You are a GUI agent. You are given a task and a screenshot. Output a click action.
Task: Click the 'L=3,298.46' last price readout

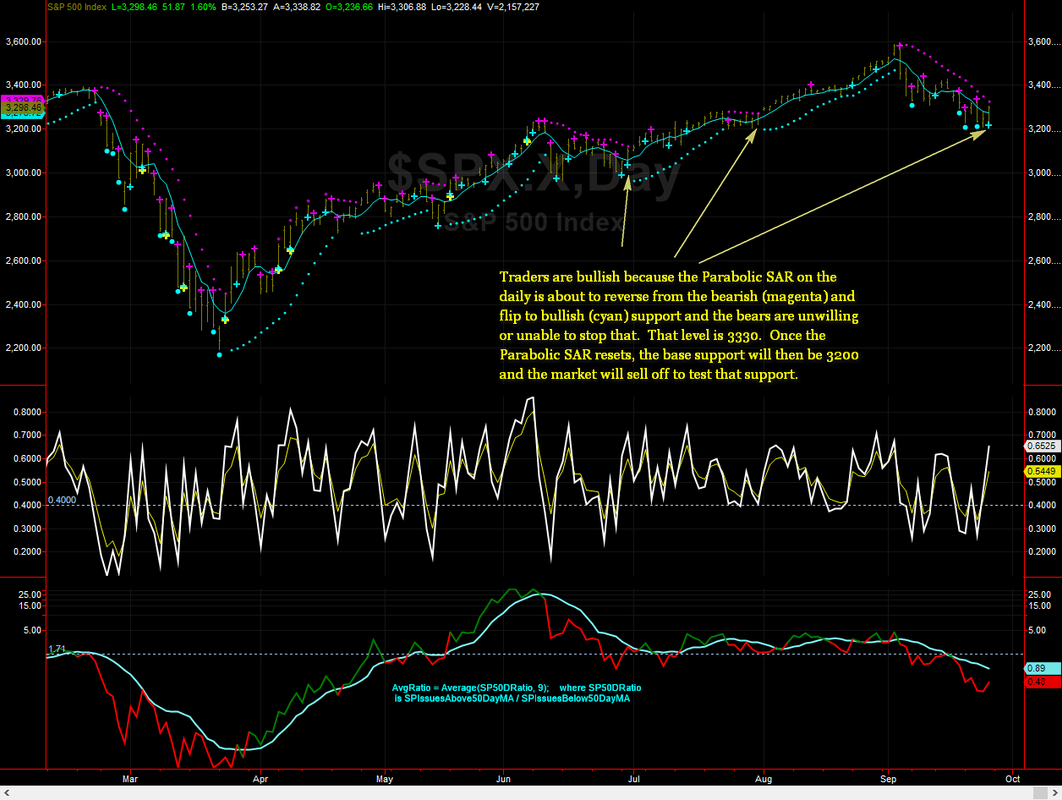pos(135,7)
